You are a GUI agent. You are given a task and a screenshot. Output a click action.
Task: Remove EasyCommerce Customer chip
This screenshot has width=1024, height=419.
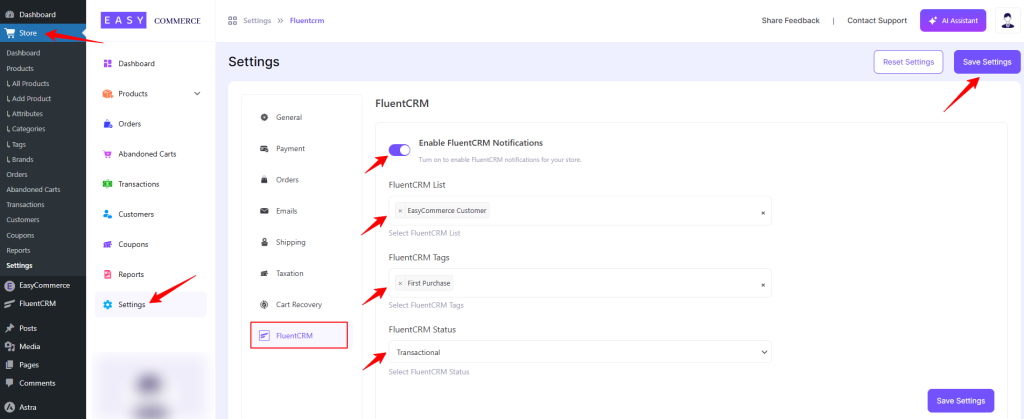tap(400, 211)
